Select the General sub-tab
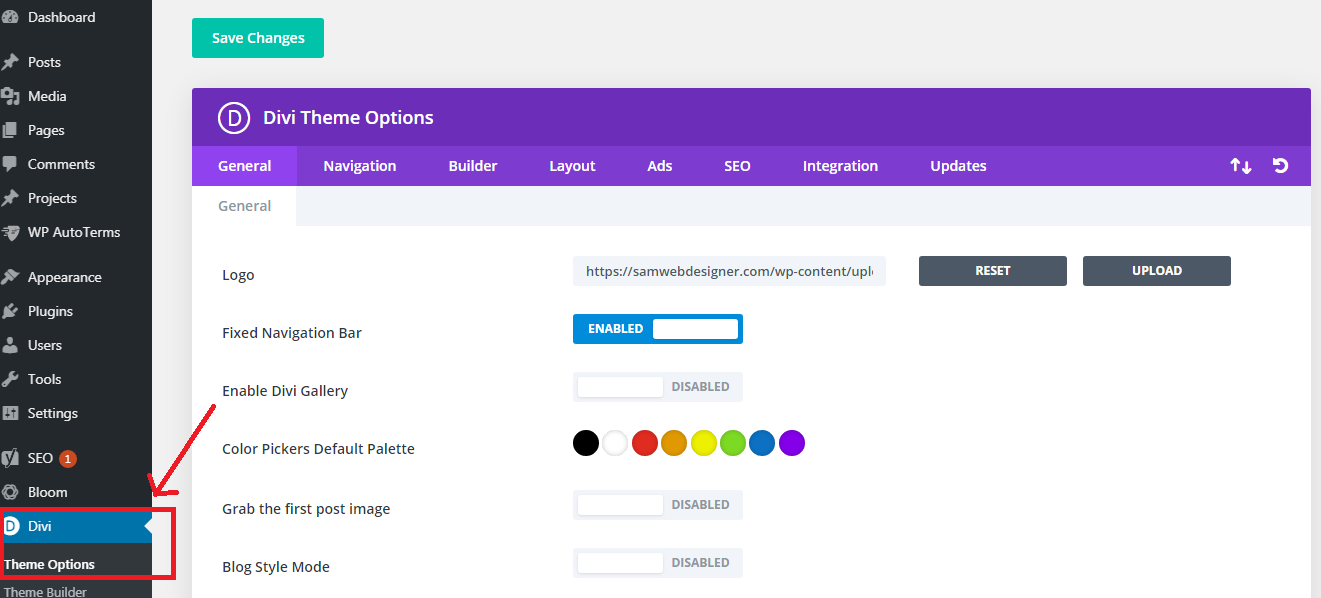Viewport: 1321px width, 598px height. (245, 206)
